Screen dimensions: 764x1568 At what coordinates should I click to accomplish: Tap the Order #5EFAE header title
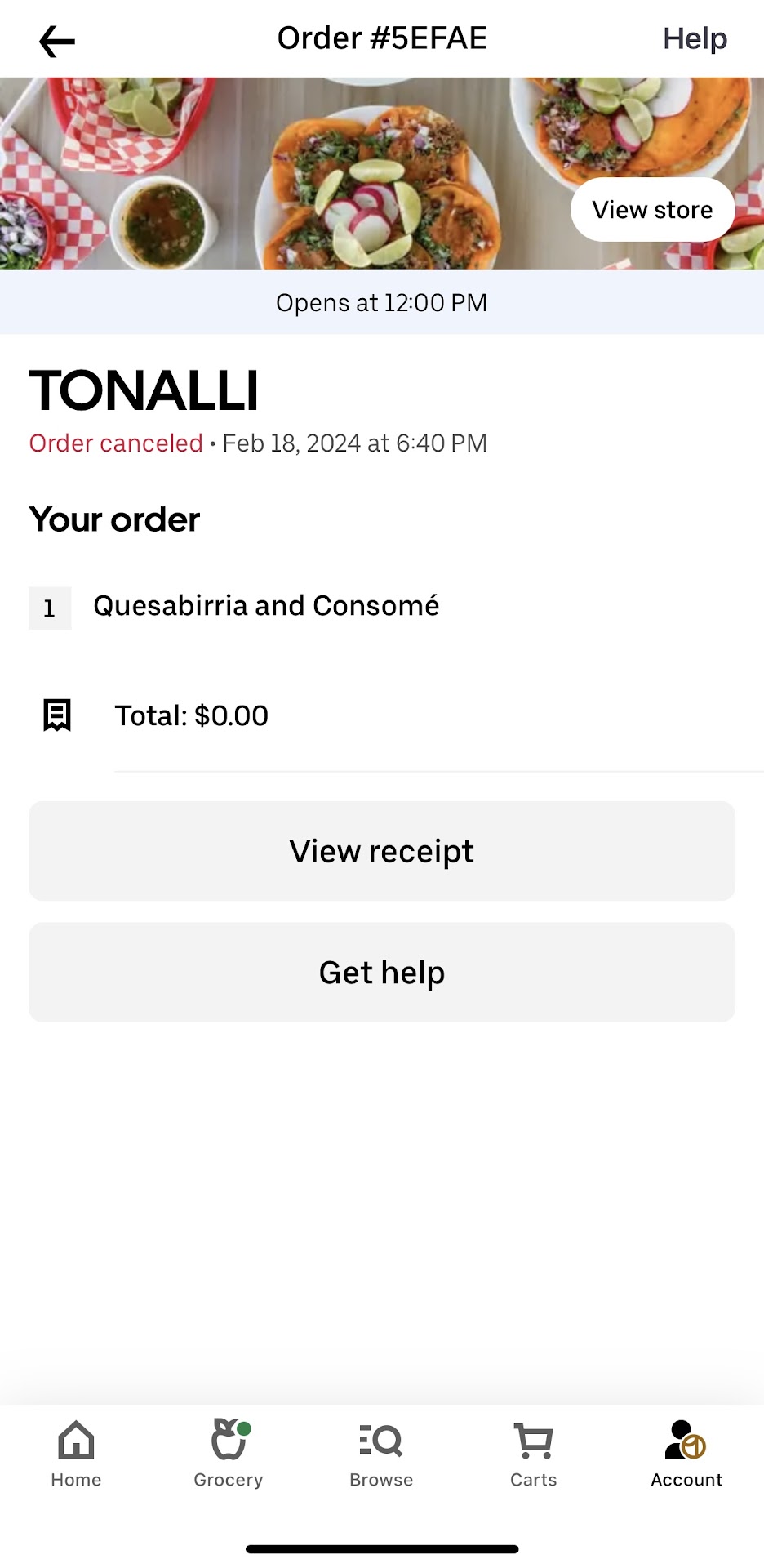click(382, 38)
